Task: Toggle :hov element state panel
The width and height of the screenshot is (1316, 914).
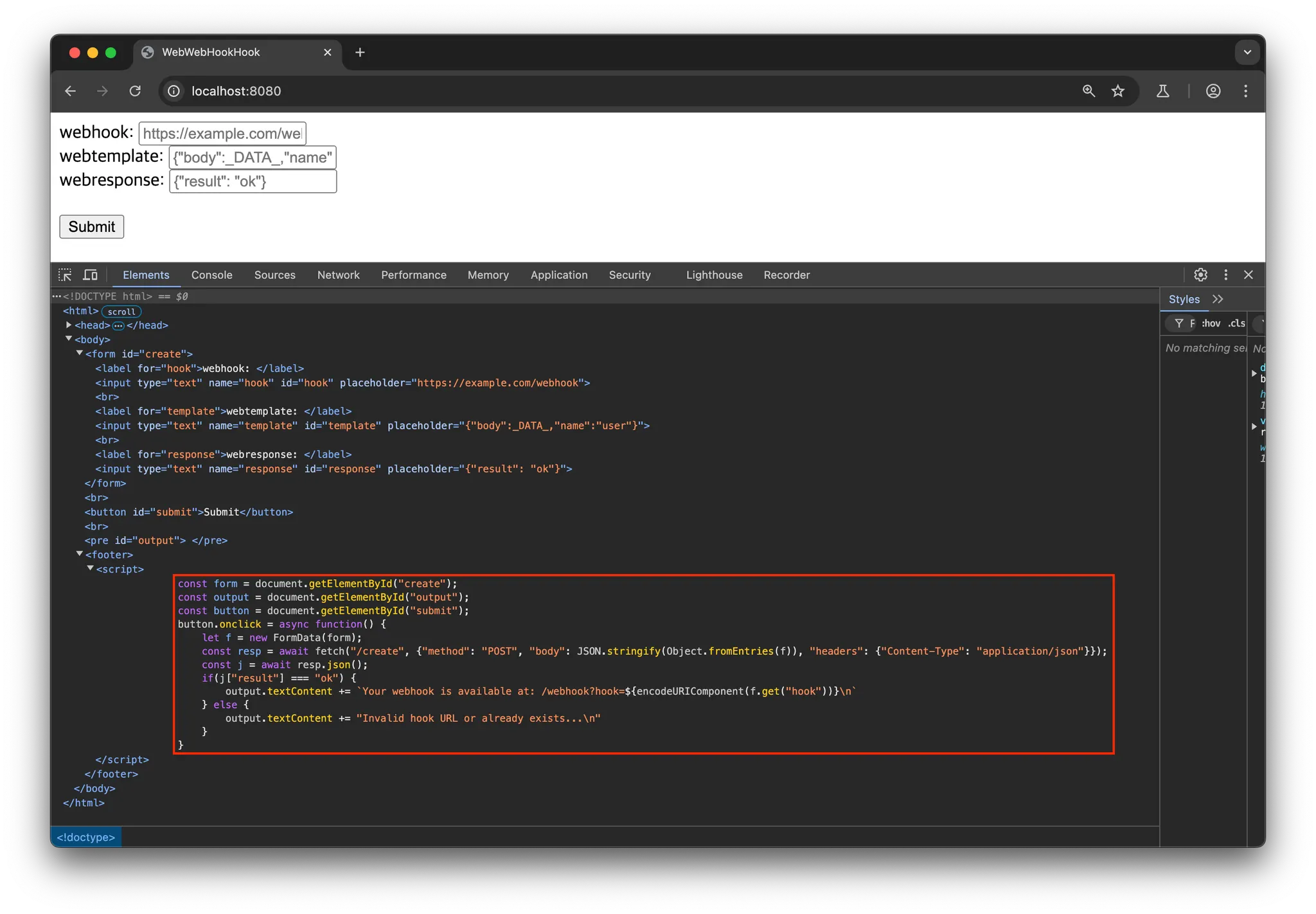Action: click(x=1211, y=323)
